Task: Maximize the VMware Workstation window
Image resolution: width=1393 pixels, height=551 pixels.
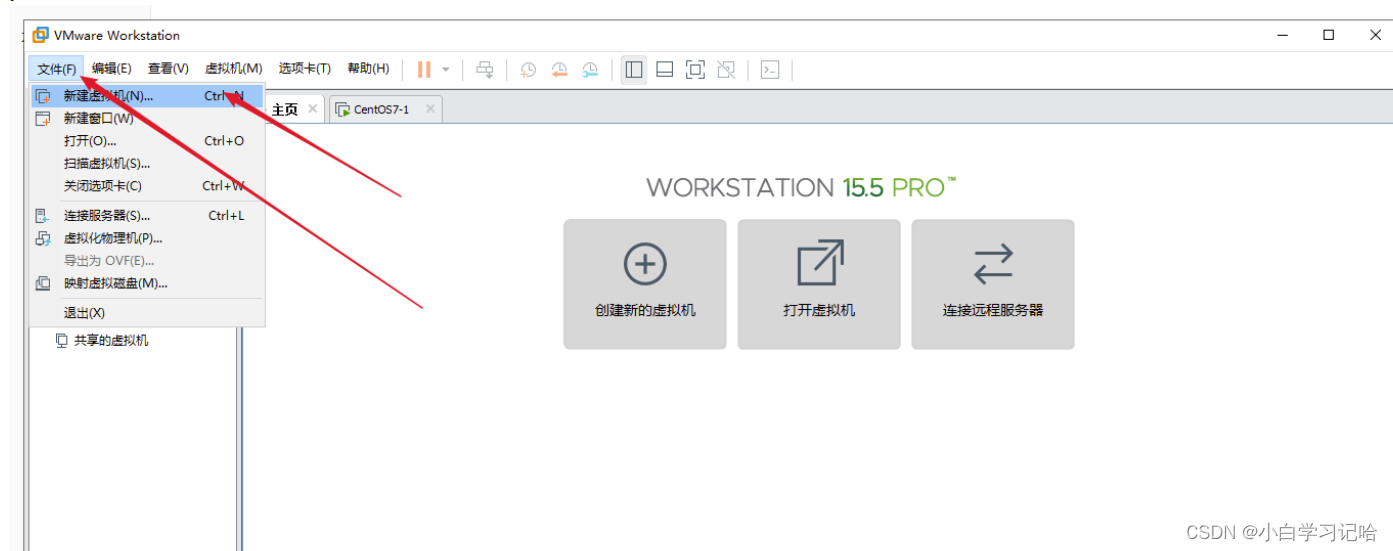Action: tap(1328, 35)
